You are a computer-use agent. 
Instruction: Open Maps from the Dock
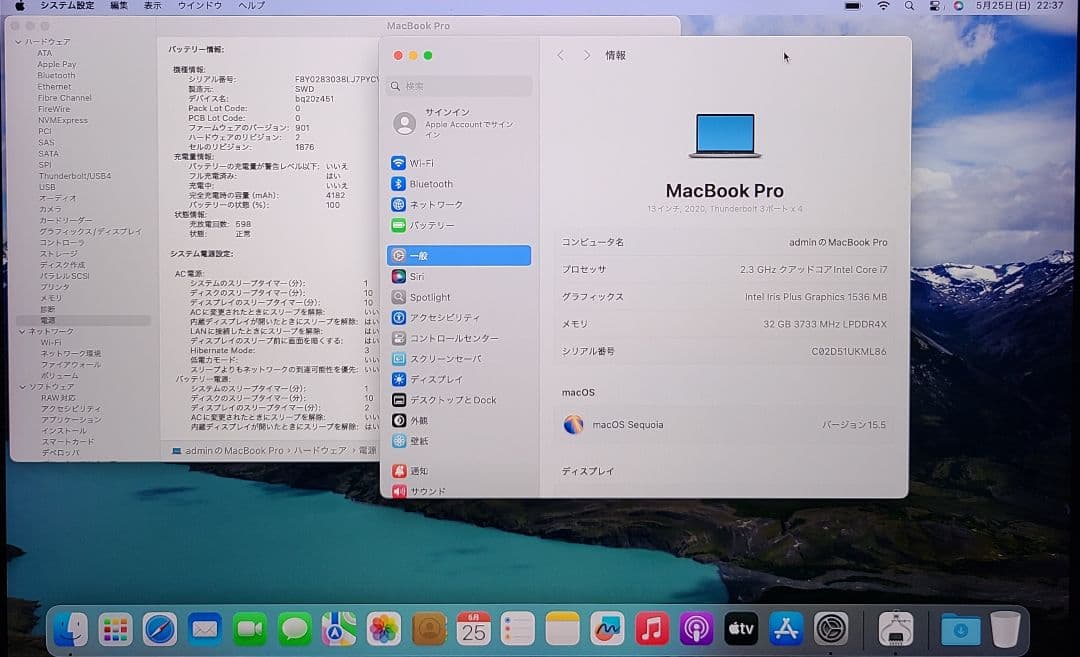[339, 629]
